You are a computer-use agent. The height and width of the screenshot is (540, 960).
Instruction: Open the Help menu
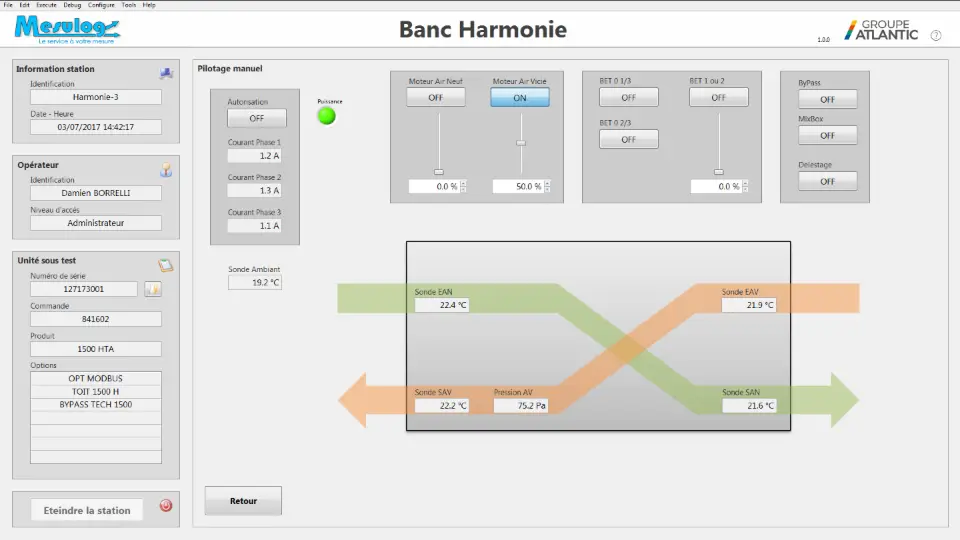tap(149, 5)
